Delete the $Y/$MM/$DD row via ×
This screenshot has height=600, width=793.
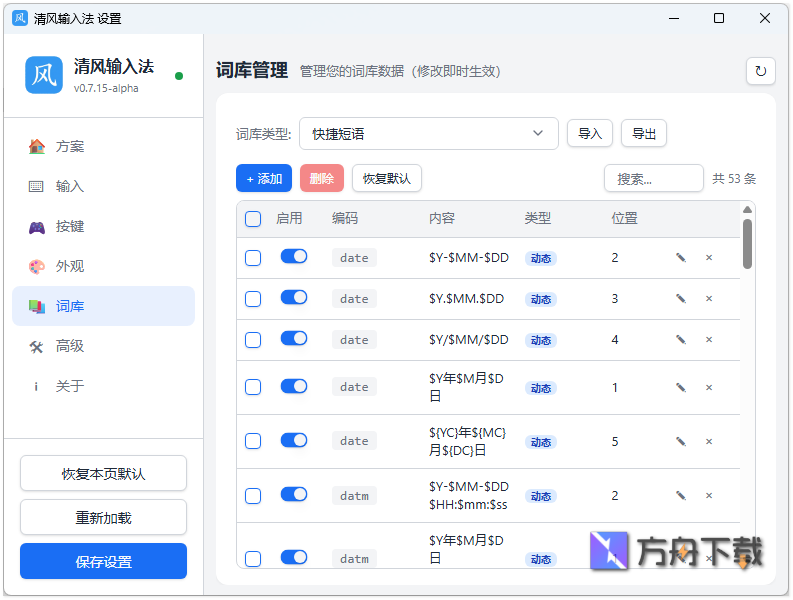pyautogui.click(x=709, y=340)
